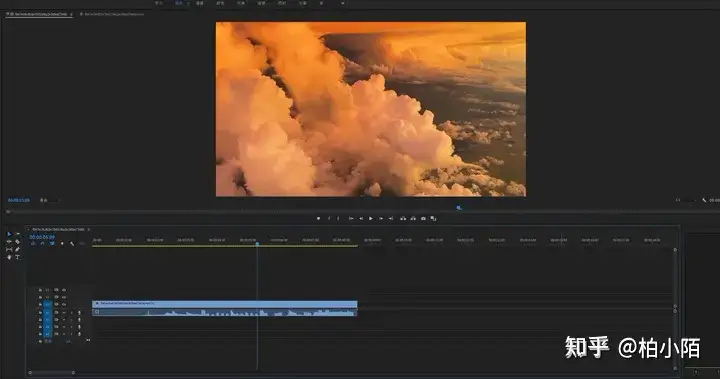Select the Type tool
The height and width of the screenshot is (379, 720).
click(x=17, y=257)
